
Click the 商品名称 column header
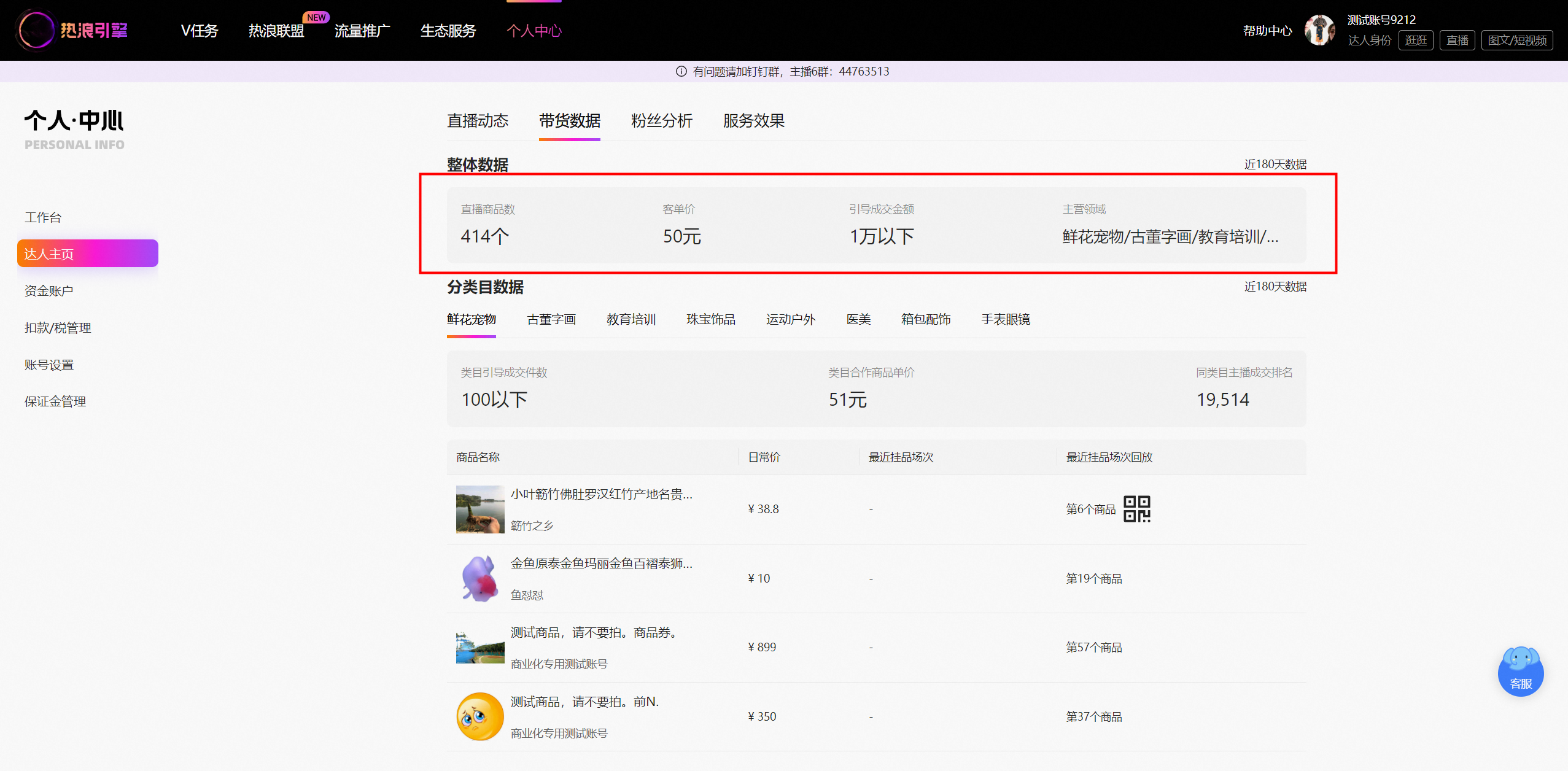(x=478, y=457)
